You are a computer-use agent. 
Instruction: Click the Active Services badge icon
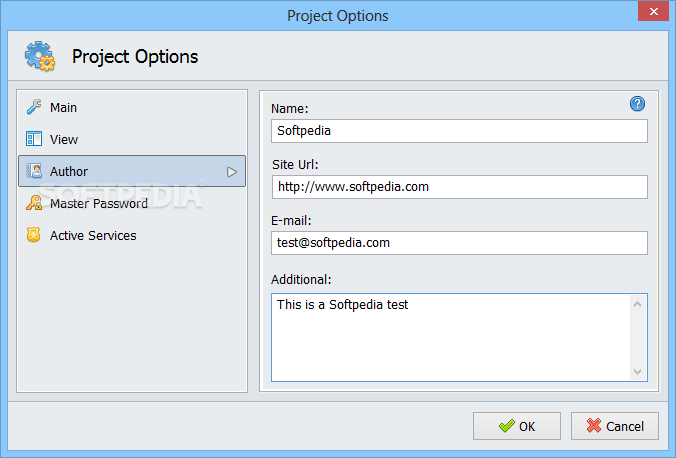tap(34, 235)
